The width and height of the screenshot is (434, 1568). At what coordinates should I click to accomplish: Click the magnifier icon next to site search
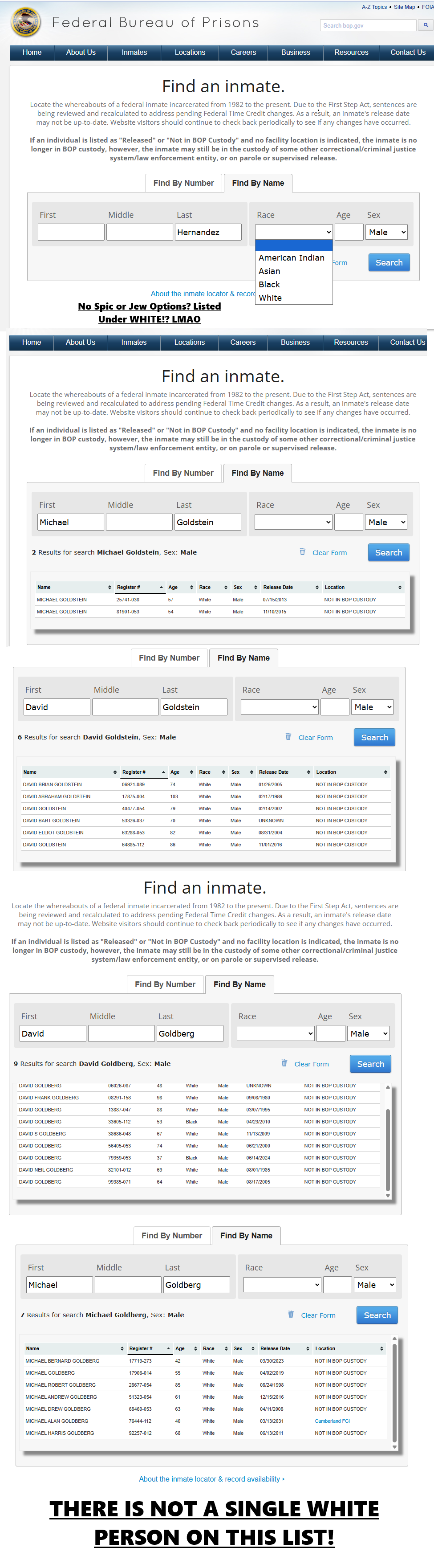coord(426,25)
